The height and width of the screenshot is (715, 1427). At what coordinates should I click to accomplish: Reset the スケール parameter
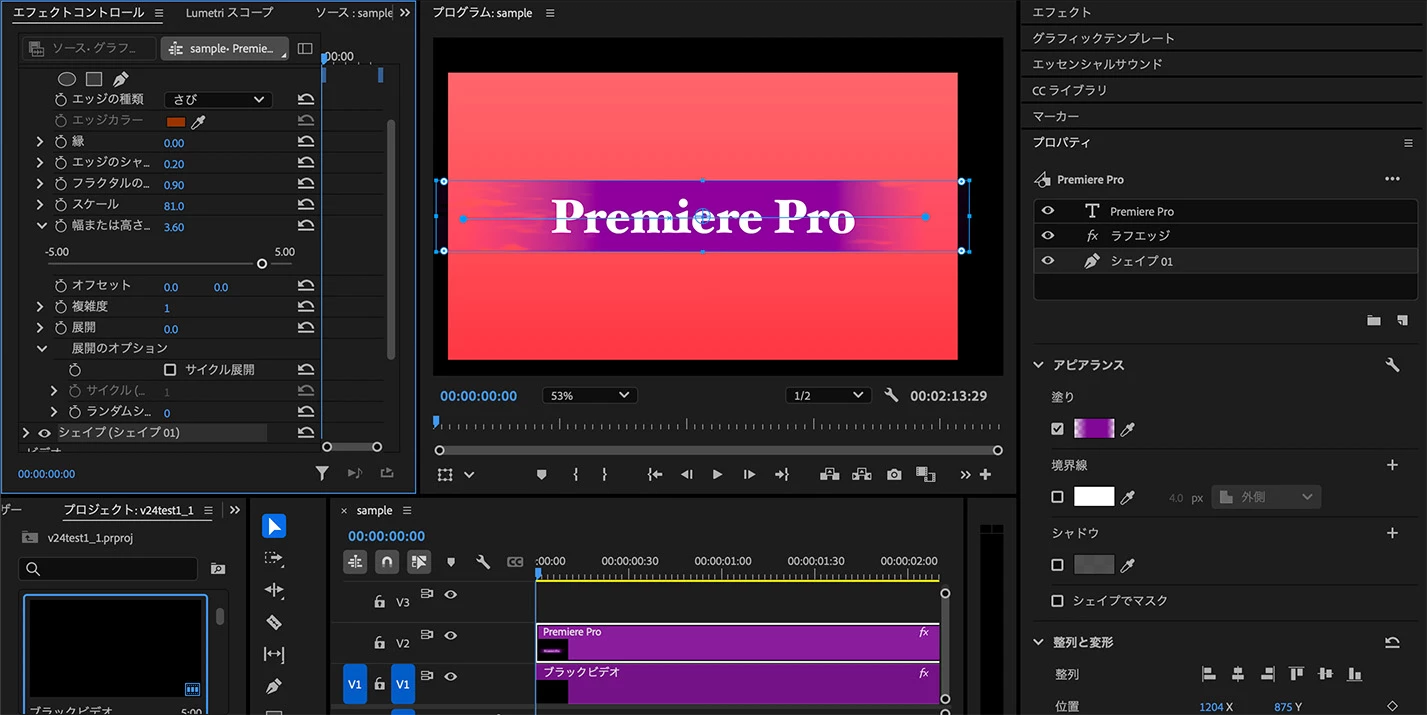(x=306, y=205)
